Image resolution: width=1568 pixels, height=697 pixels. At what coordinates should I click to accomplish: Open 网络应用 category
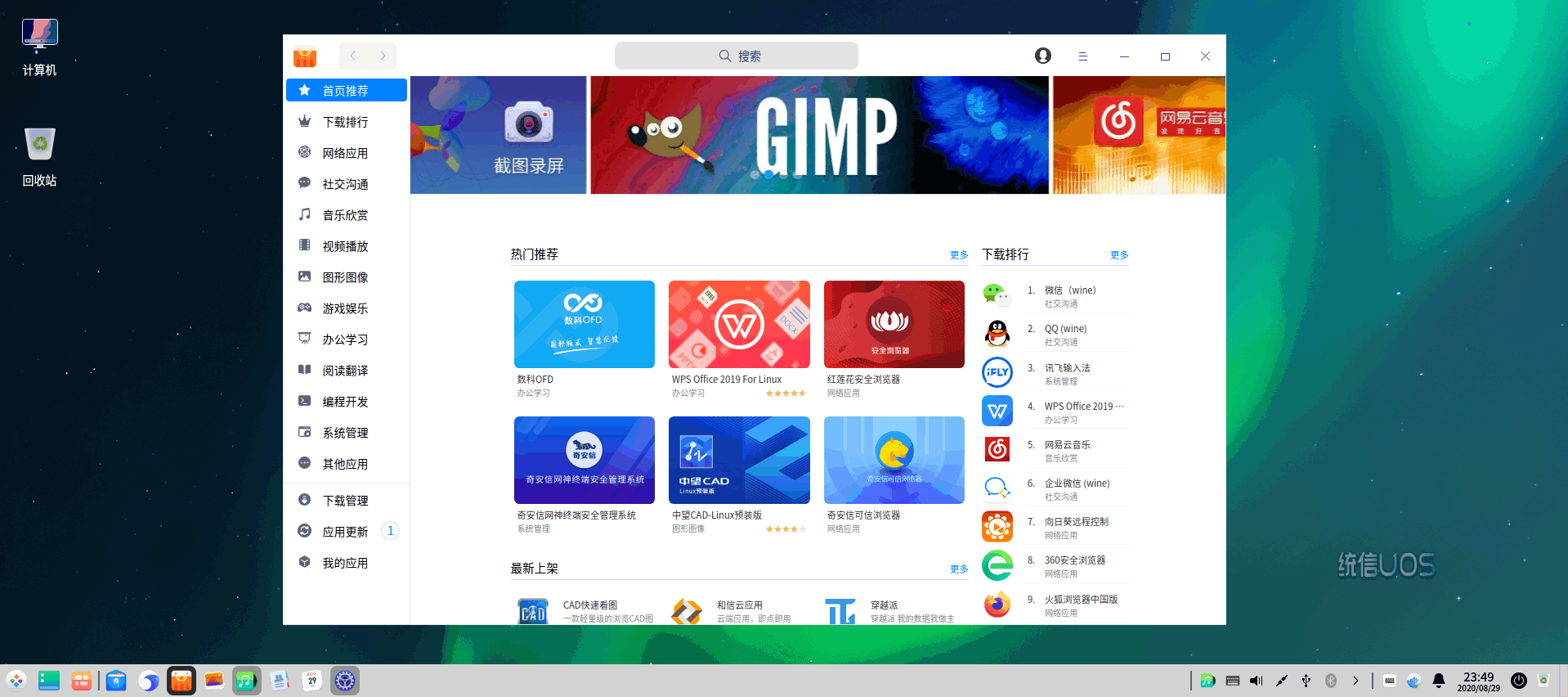tap(347, 152)
